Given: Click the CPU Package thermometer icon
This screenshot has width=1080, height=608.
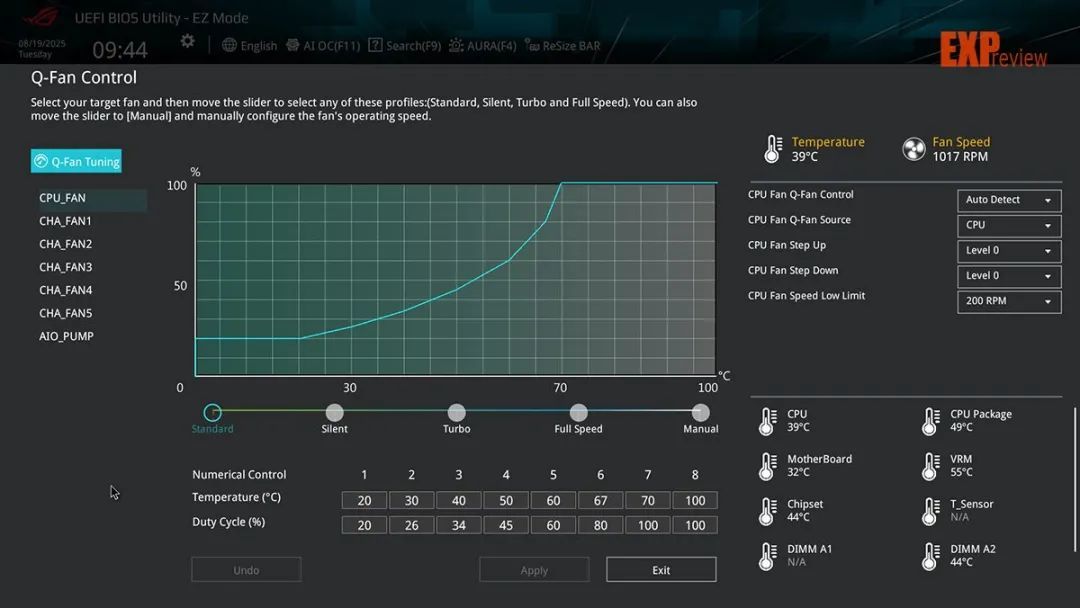Looking at the screenshot, I should click(x=931, y=421).
